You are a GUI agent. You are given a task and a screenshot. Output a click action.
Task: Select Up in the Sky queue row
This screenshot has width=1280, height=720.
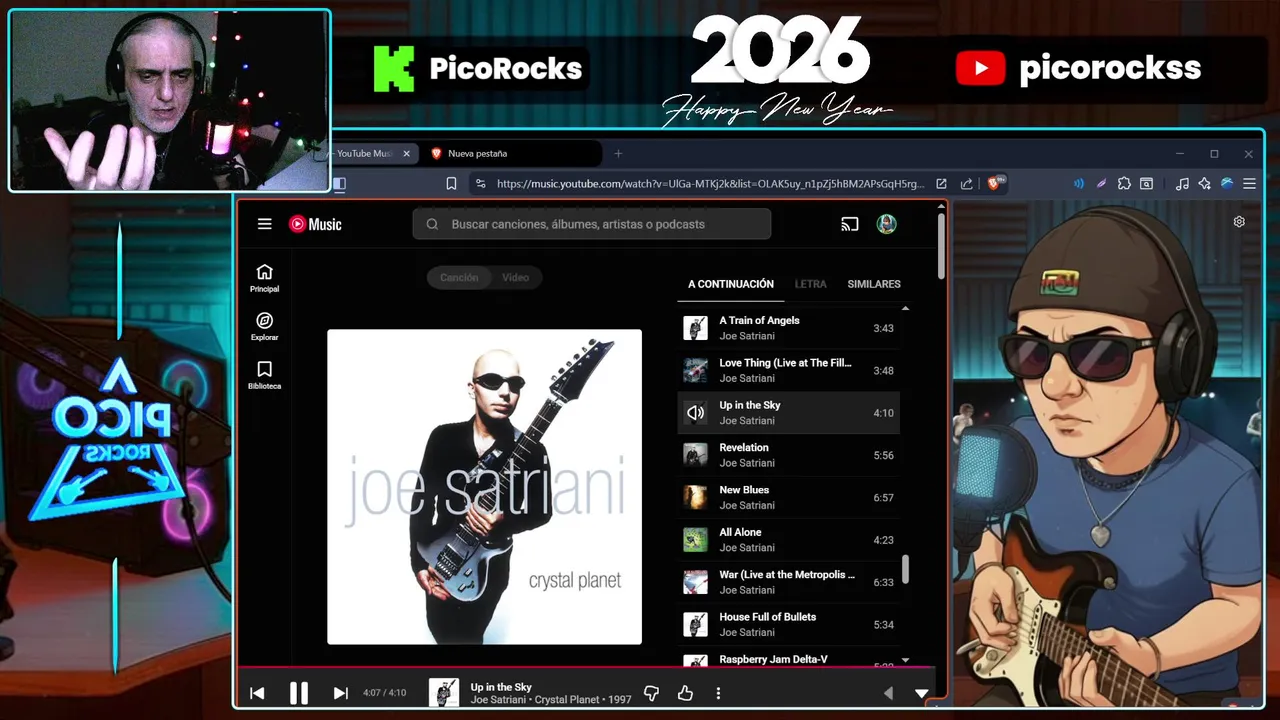click(789, 413)
